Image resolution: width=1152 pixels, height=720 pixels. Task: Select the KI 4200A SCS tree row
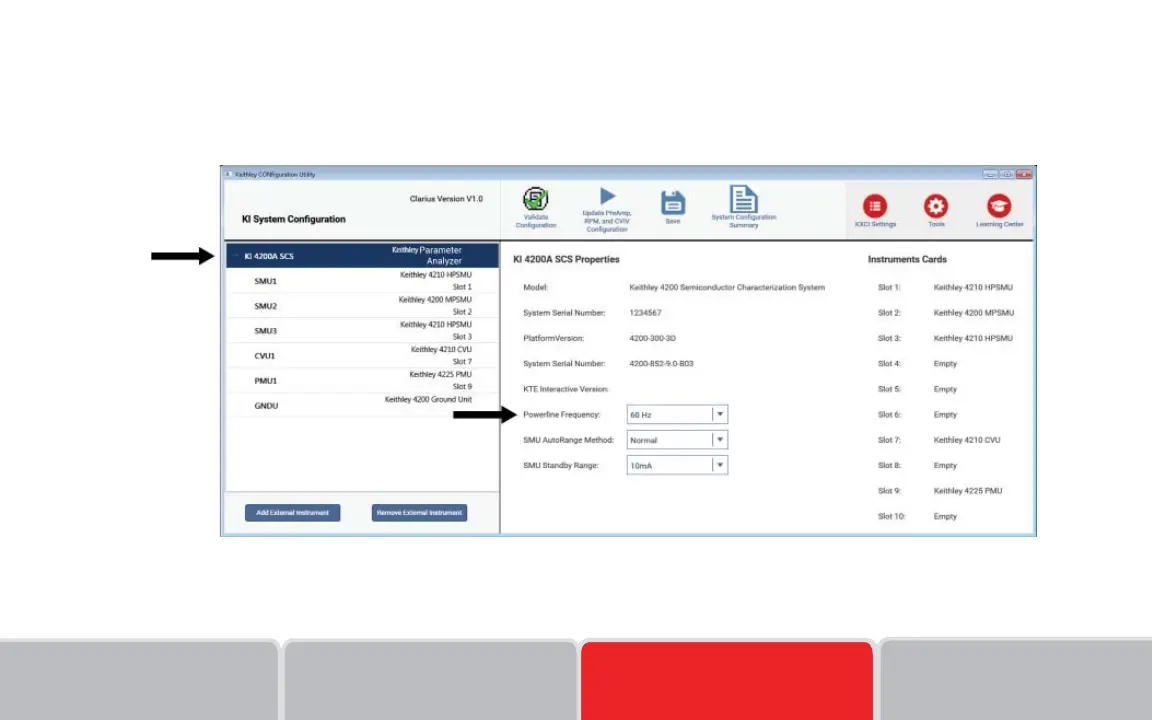[x=362, y=256]
